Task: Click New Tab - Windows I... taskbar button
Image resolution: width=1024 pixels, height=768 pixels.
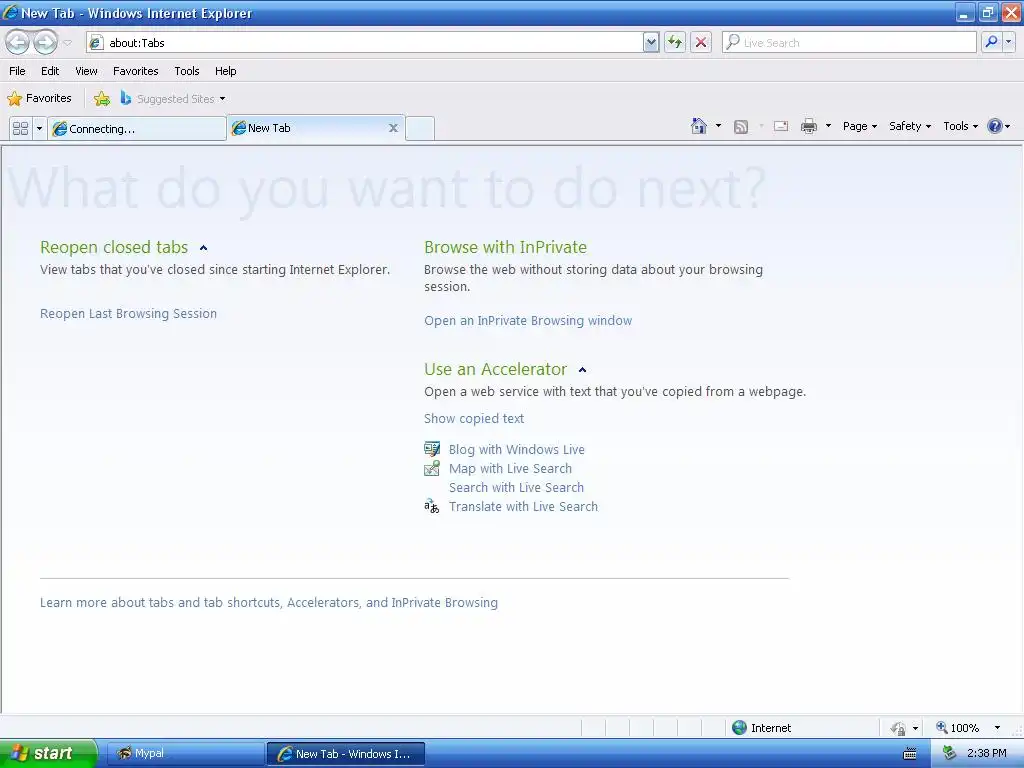Action: (x=346, y=754)
